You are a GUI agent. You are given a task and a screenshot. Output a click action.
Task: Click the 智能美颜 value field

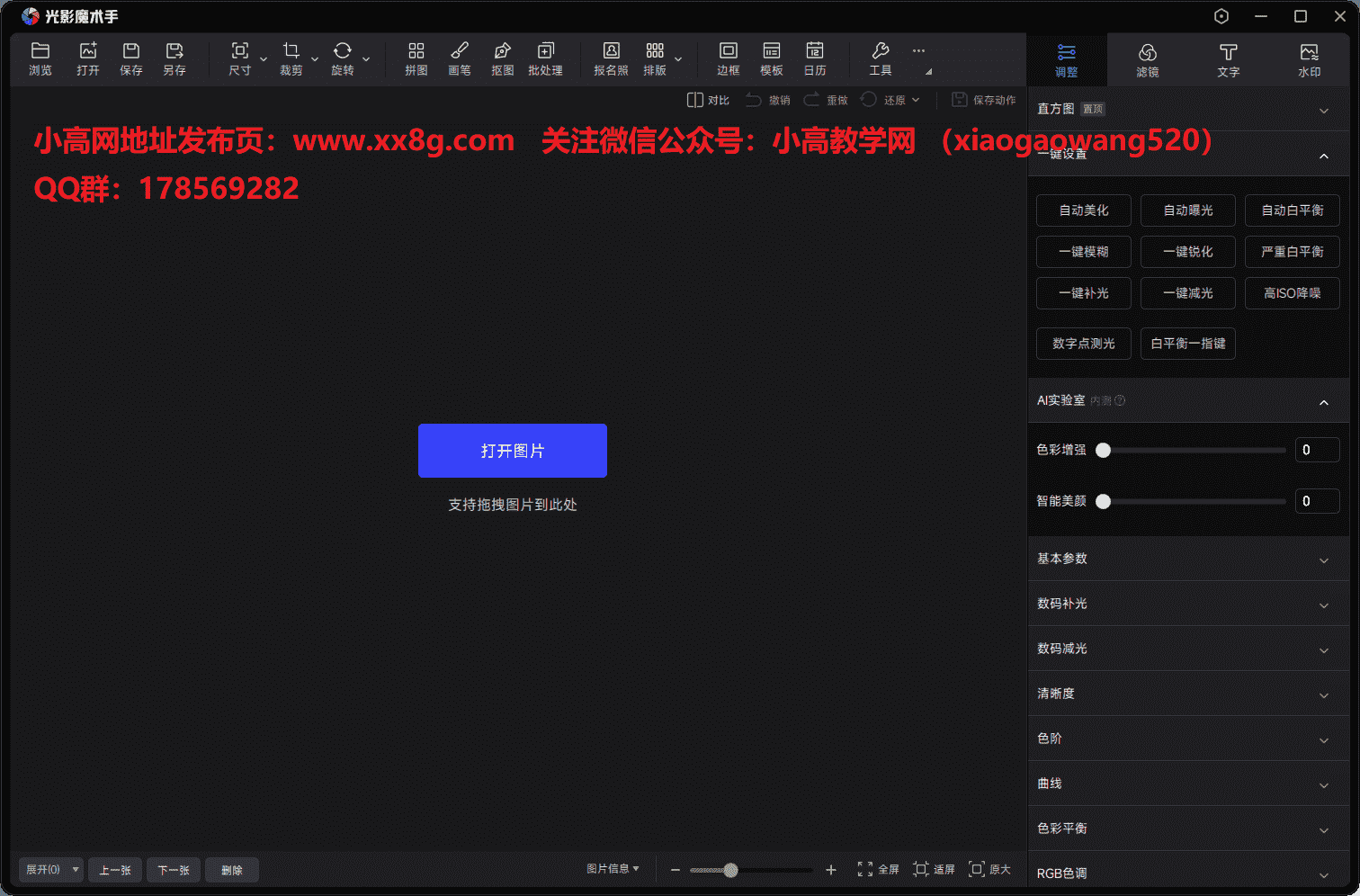click(x=1318, y=501)
